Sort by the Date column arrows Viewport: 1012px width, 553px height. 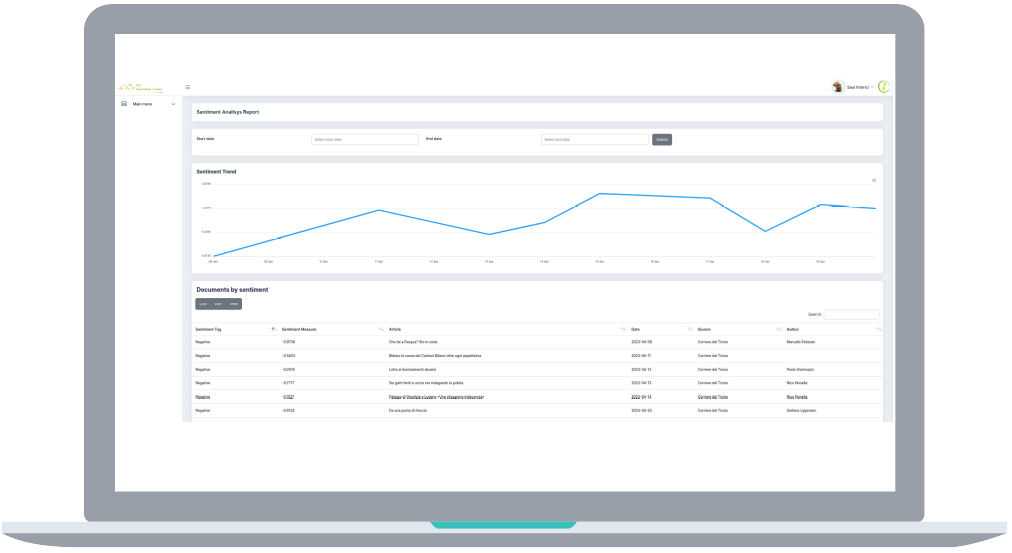click(x=690, y=330)
